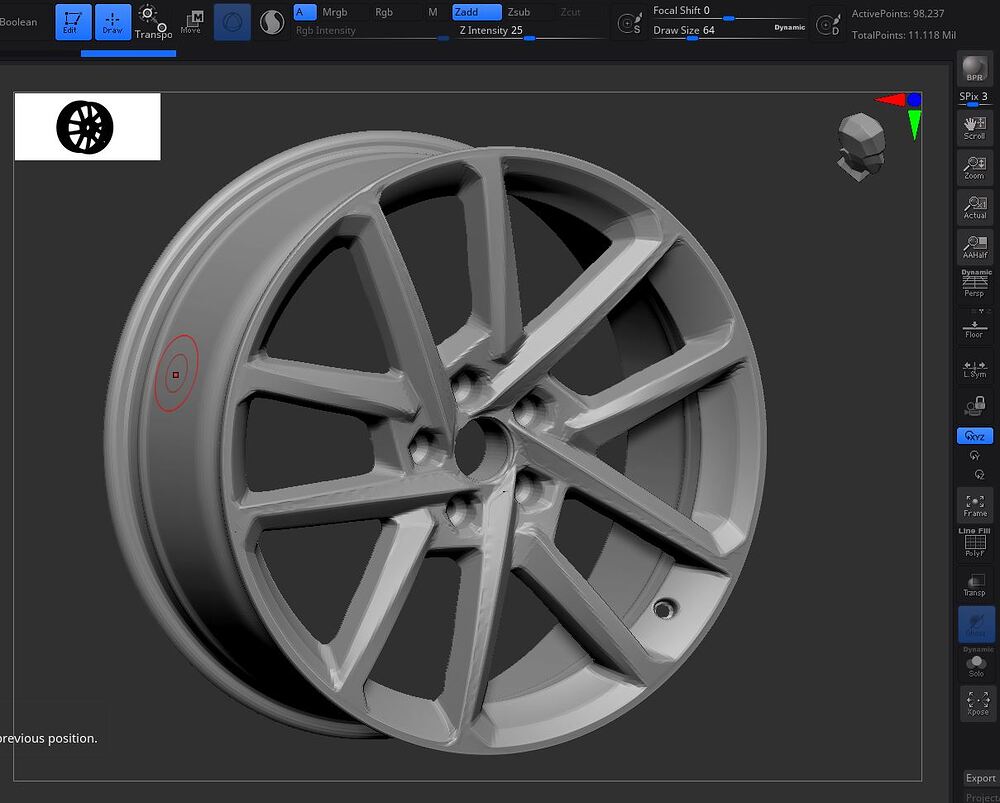Toggle Persp perspective view
The width and height of the screenshot is (1000, 803).
coord(974,284)
